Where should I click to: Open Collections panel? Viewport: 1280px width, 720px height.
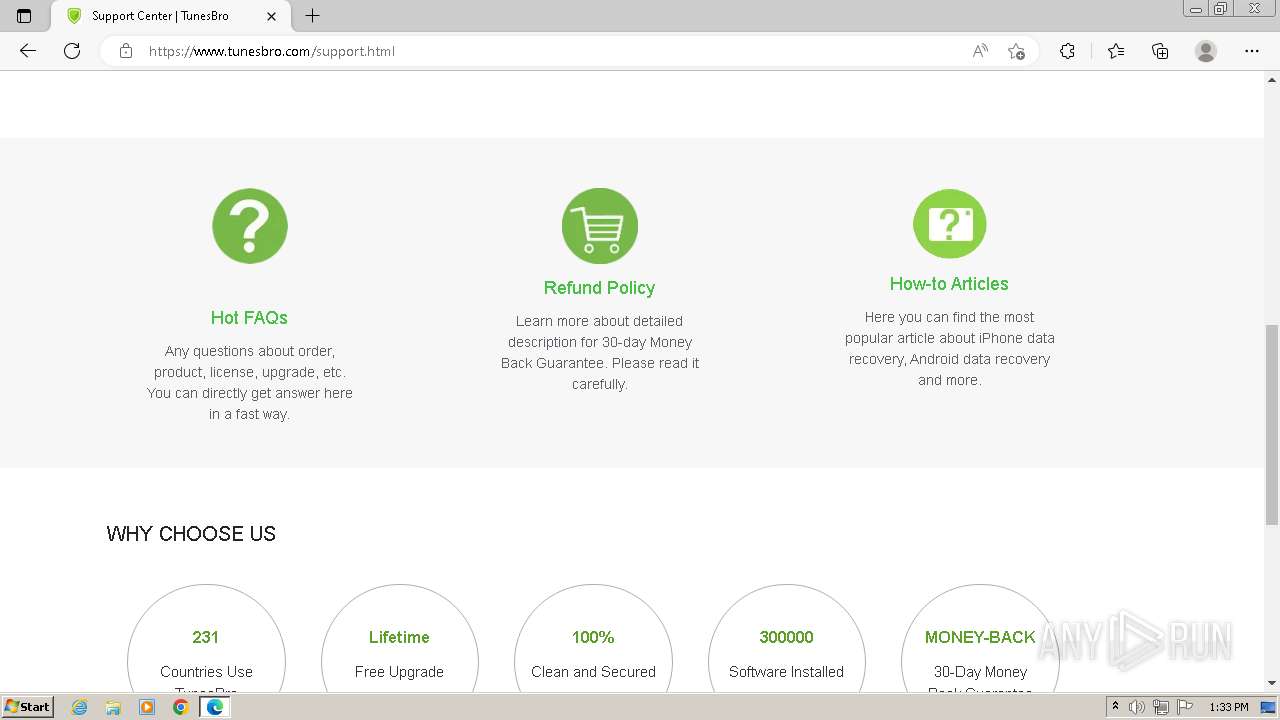click(x=1160, y=51)
